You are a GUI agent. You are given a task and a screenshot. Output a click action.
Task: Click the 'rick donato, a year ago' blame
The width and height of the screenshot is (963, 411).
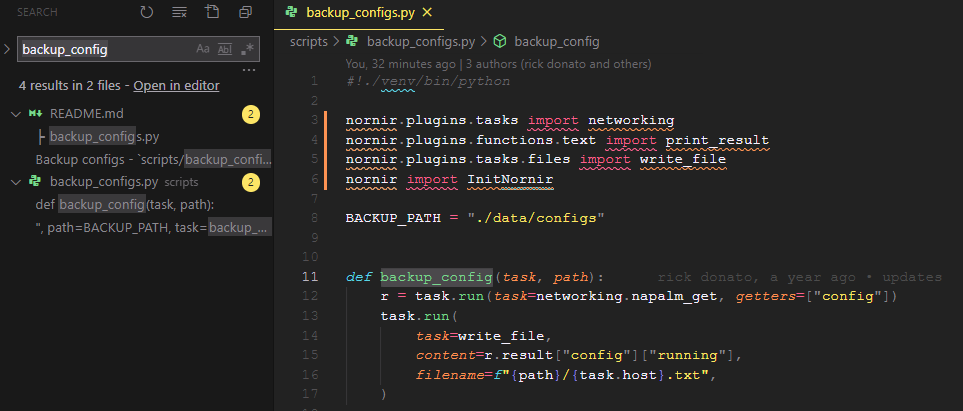point(799,277)
